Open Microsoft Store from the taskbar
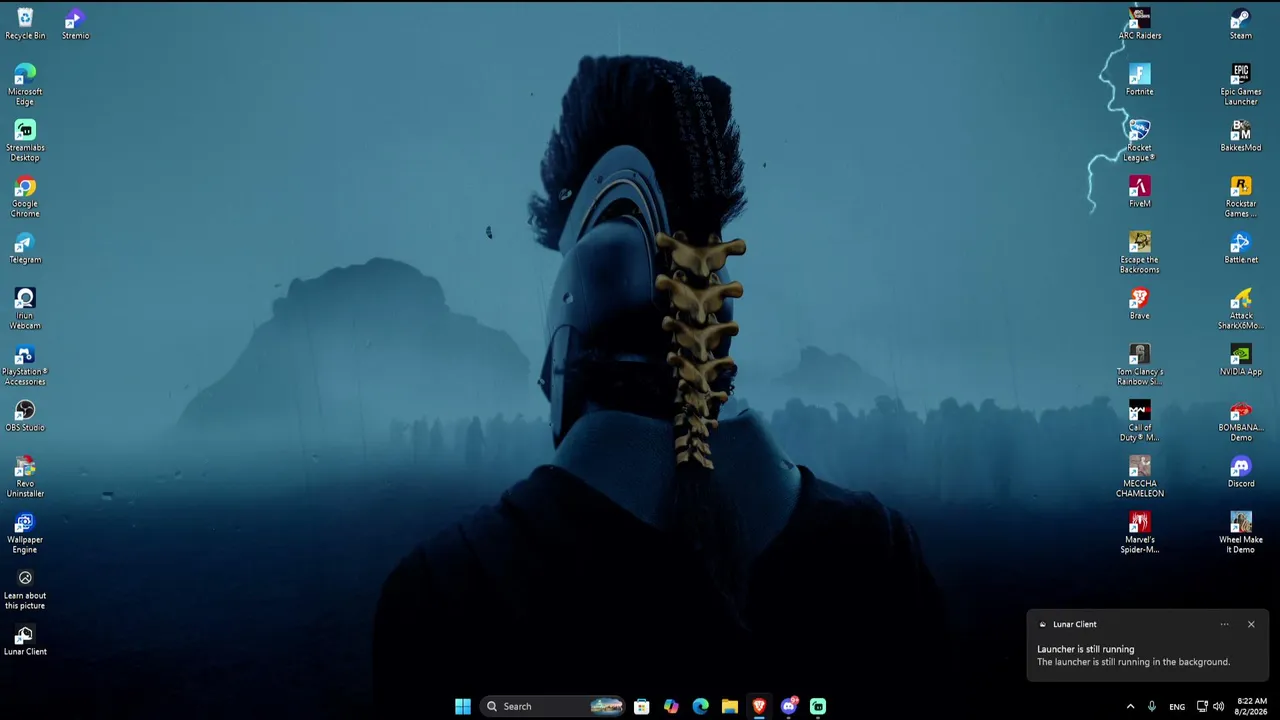Image resolution: width=1280 pixels, height=720 pixels. click(642, 706)
